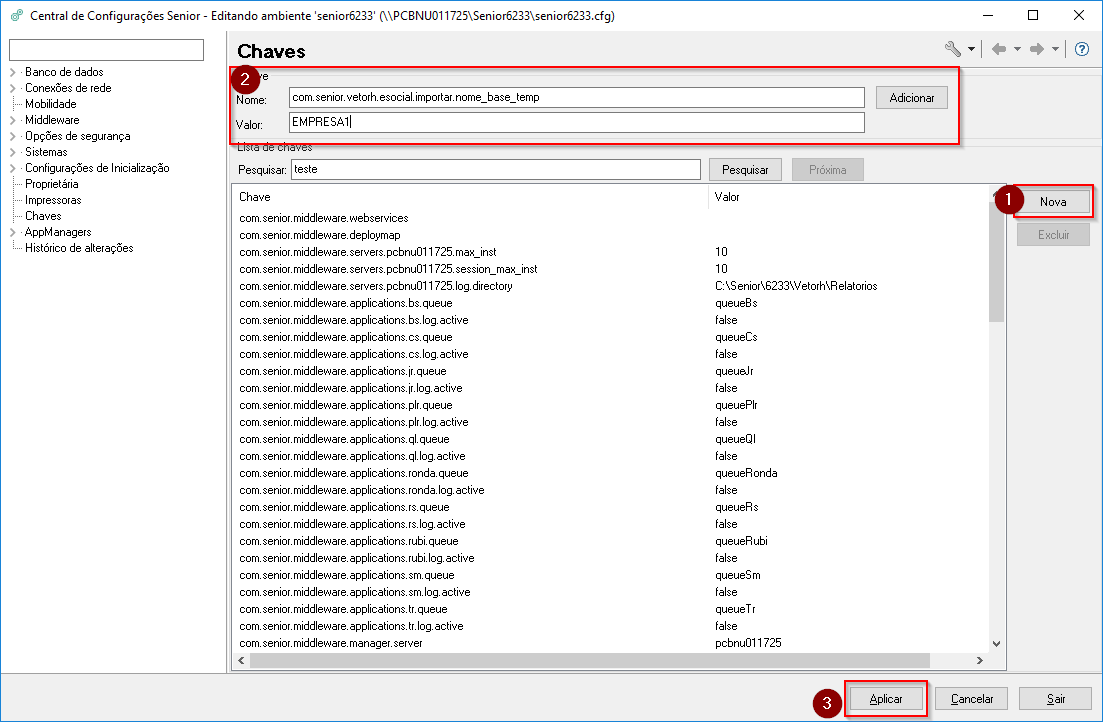Open Histórico de alterações in the tree

[x=78, y=248]
